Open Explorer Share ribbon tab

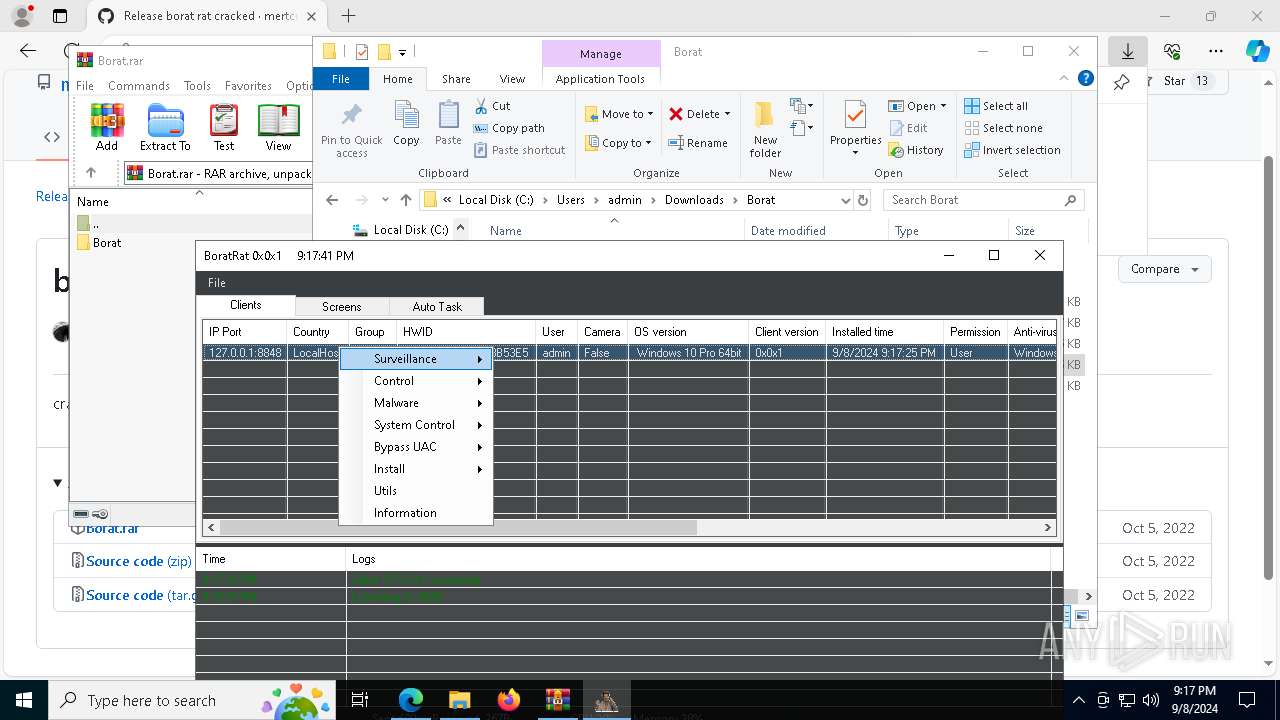456,79
